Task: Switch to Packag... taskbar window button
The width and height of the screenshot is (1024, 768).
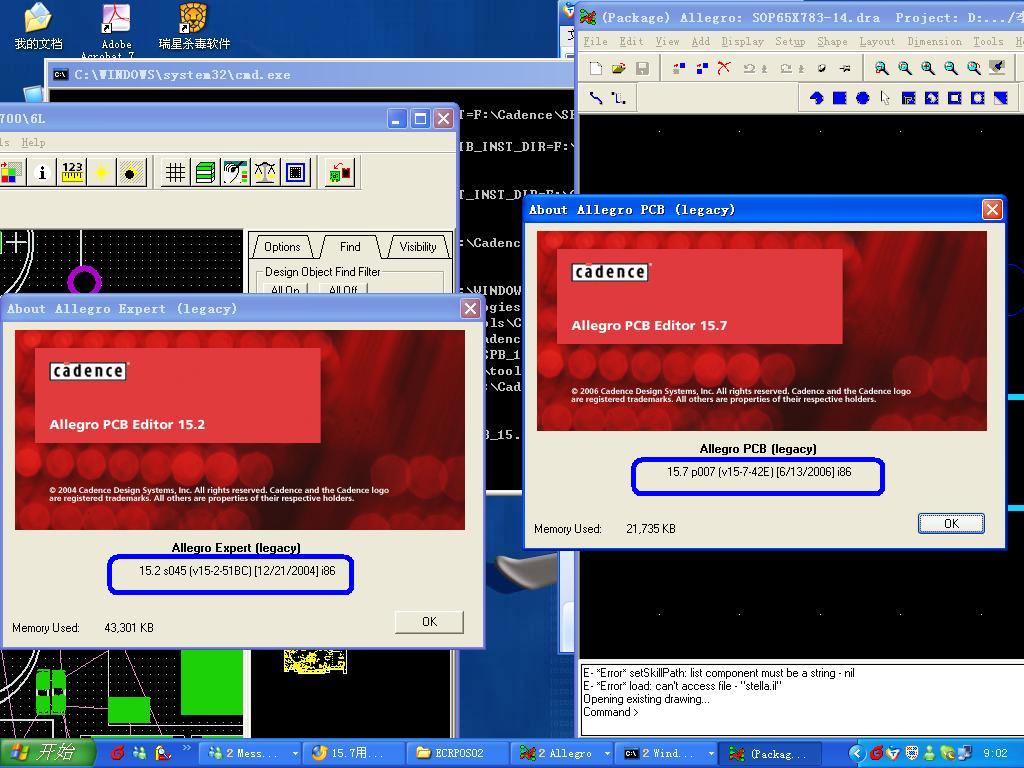Action: click(x=769, y=753)
